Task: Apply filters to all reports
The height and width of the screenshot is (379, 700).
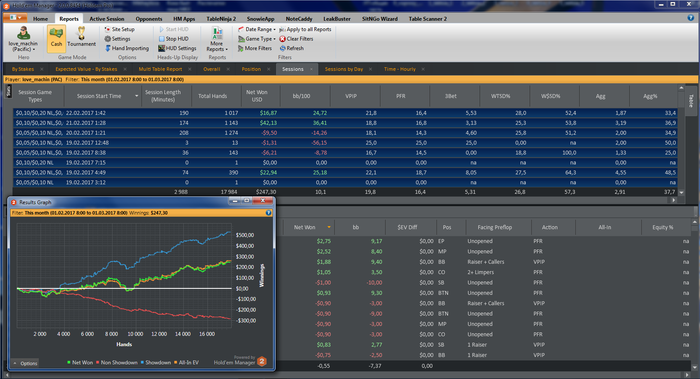Action: point(305,29)
